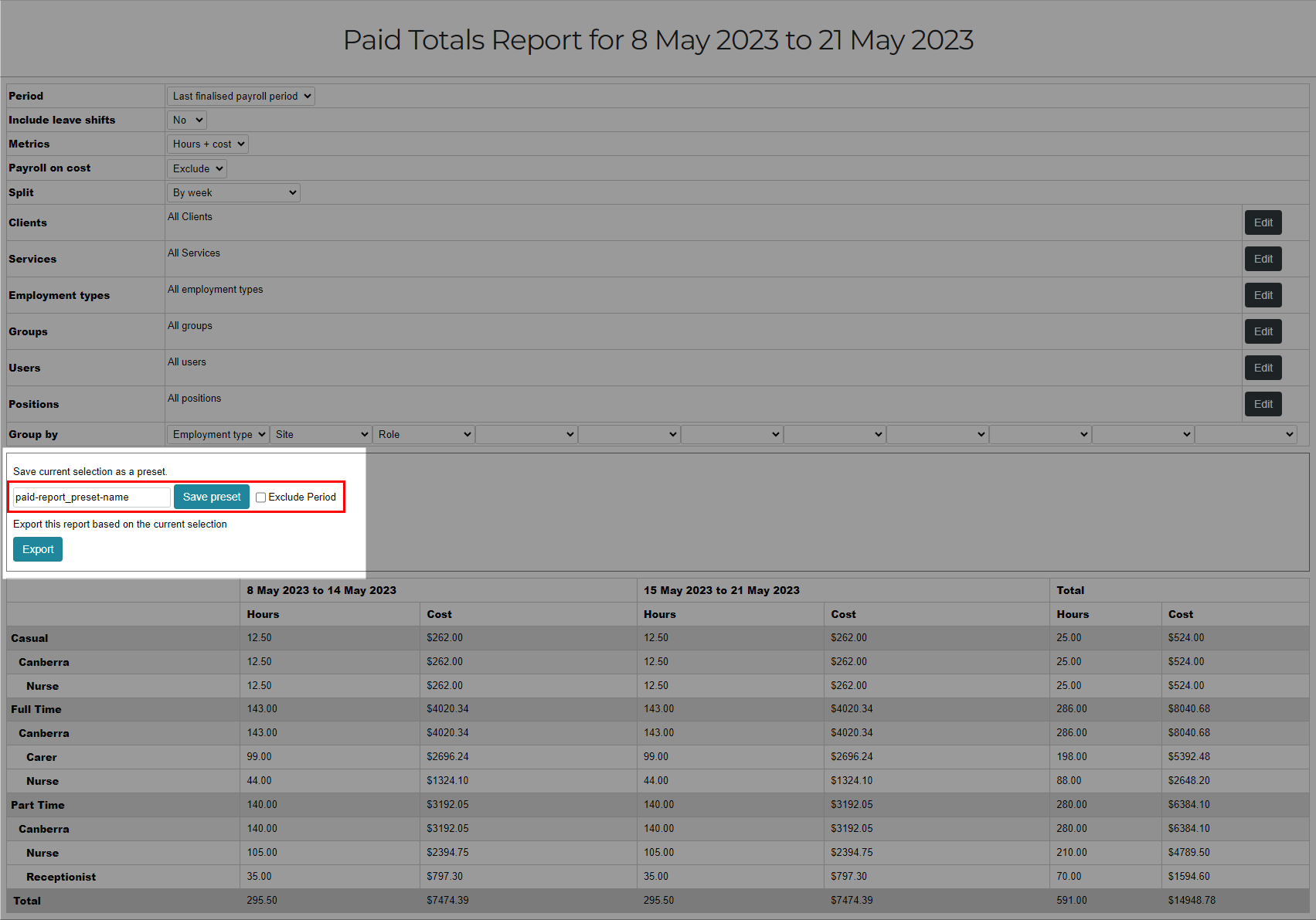Click Edit button for Users
1316x920 pixels.
(1263, 368)
